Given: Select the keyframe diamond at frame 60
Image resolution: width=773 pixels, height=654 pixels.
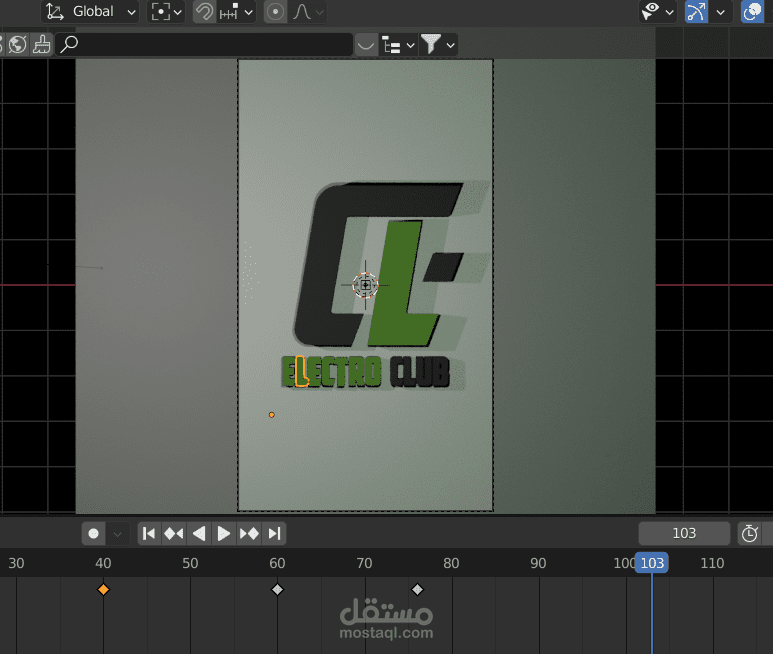Looking at the screenshot, I should [278, 589].
